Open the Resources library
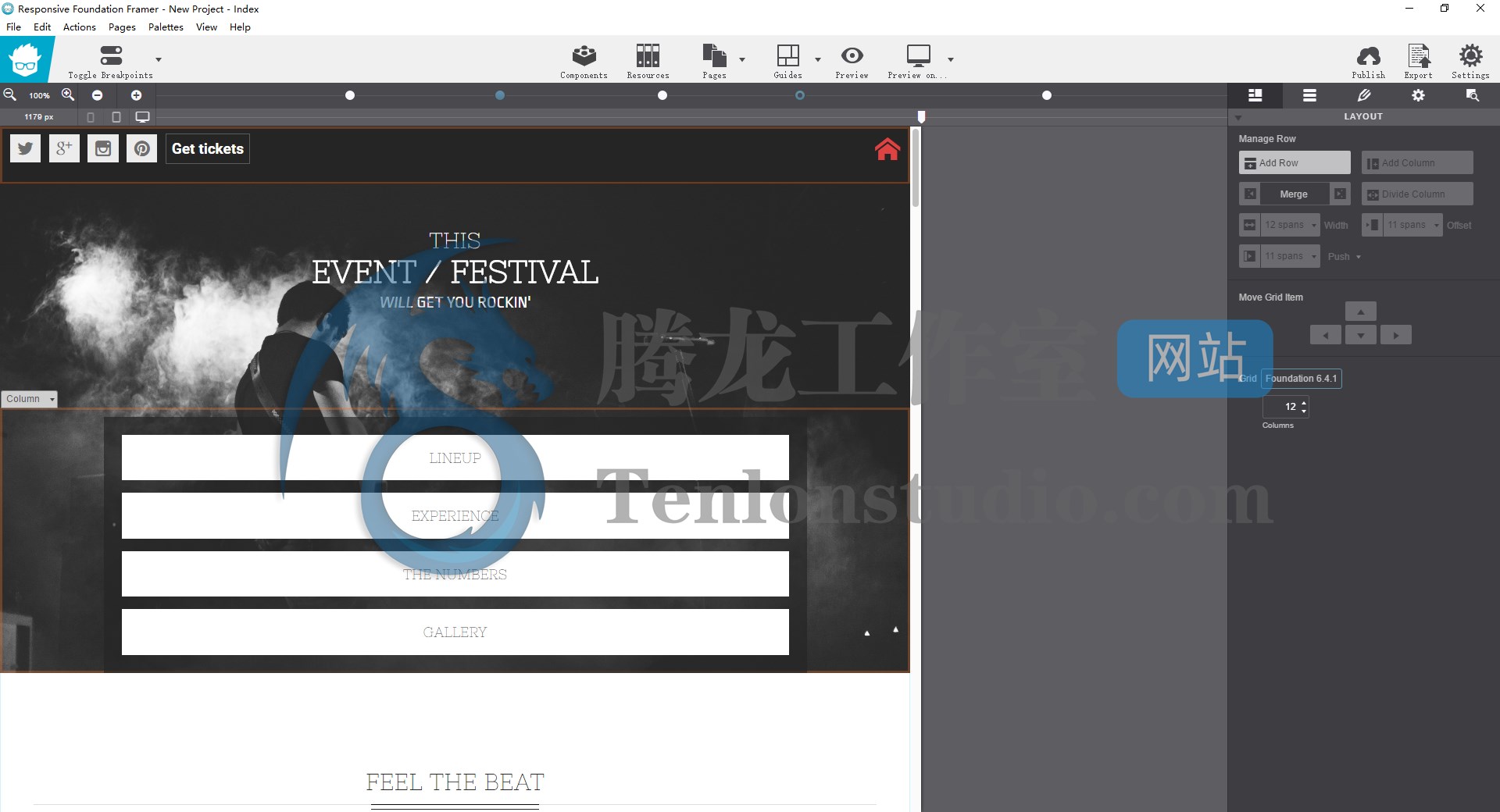This screenshot has height=812, width=1500. click(x=648, y=61)
